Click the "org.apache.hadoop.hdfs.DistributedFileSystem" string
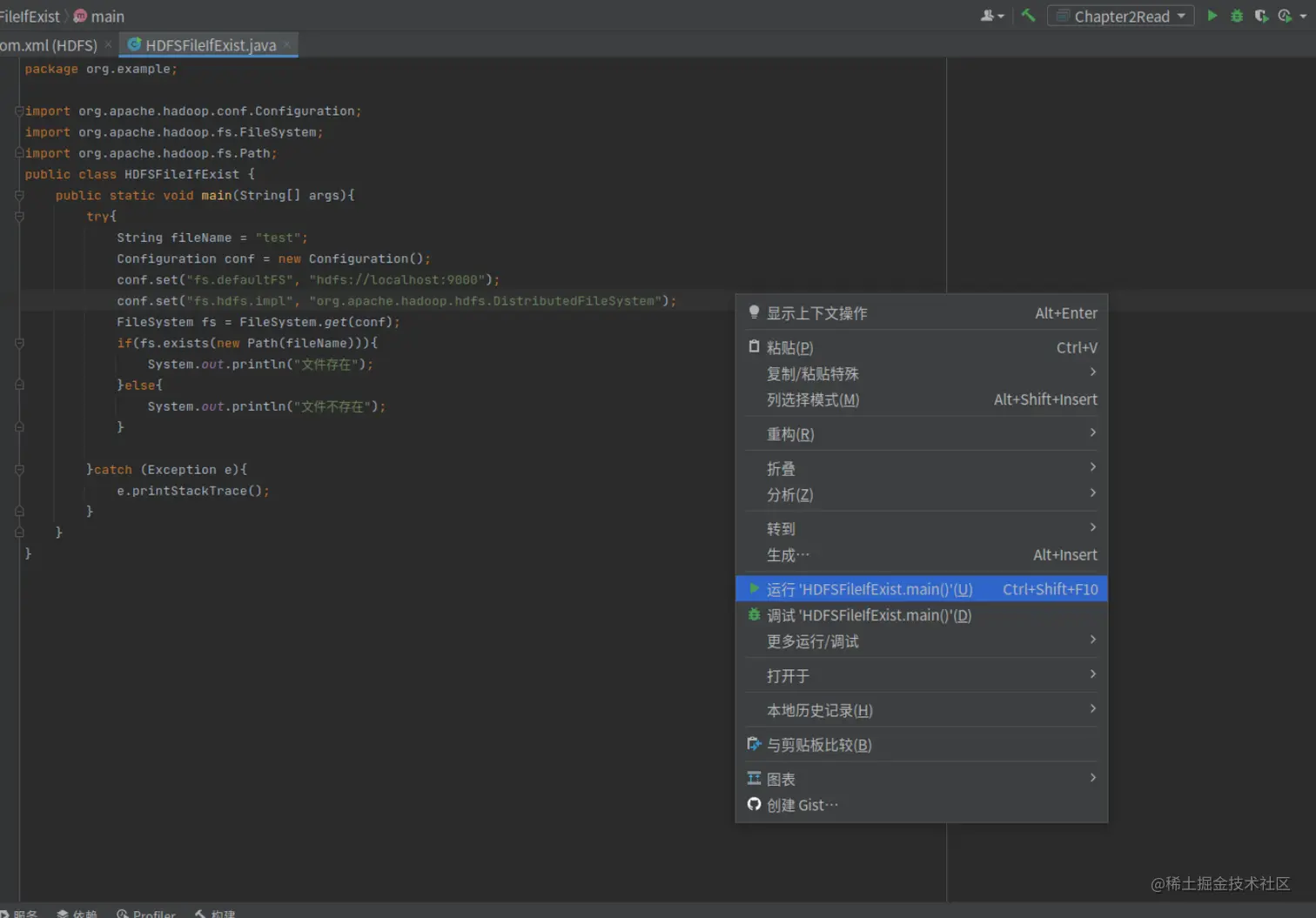1316x918 pixels. (x=486, y=301)
